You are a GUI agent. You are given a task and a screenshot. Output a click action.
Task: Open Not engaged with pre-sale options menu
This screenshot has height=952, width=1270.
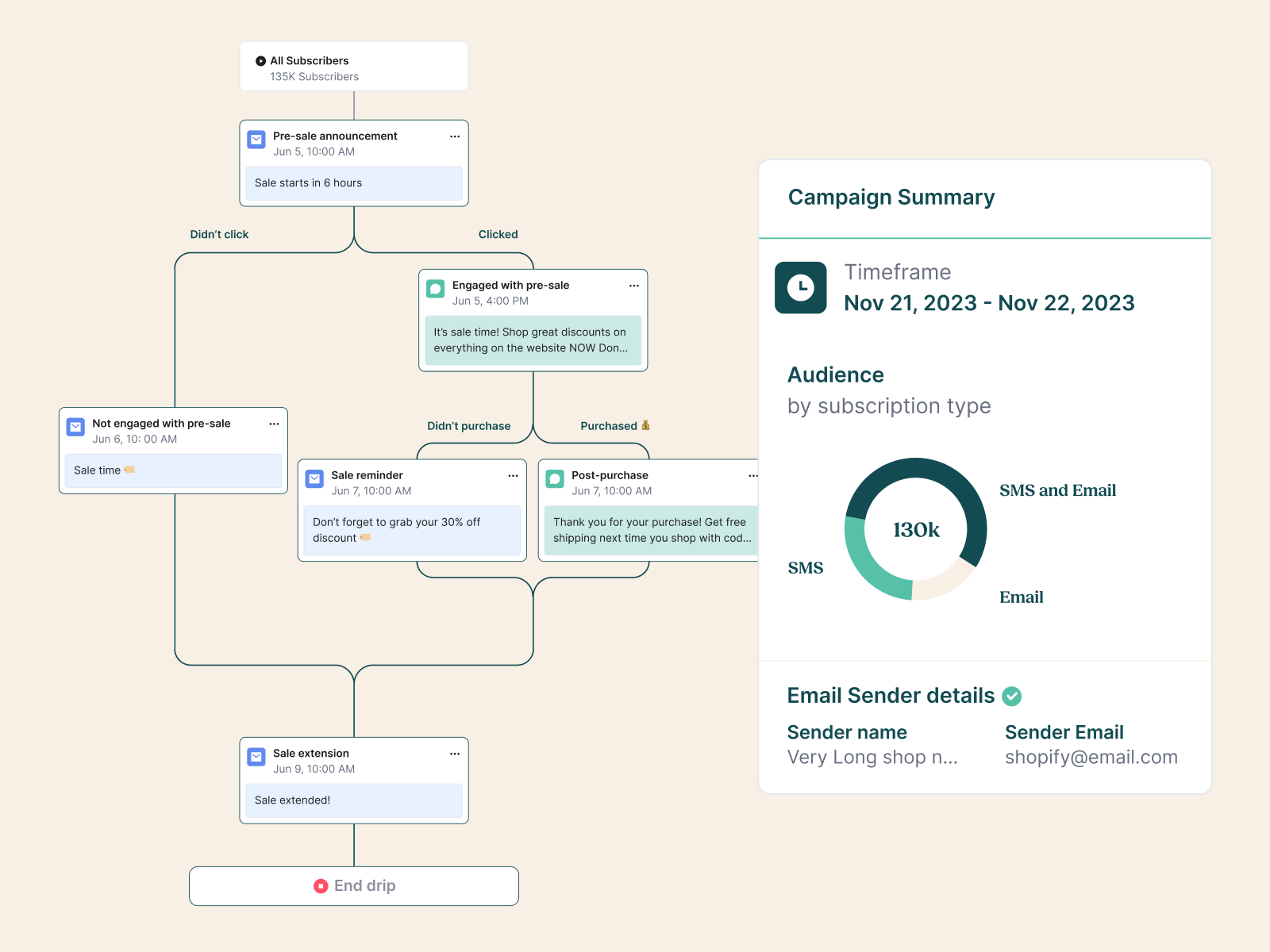tap(274, 424)
